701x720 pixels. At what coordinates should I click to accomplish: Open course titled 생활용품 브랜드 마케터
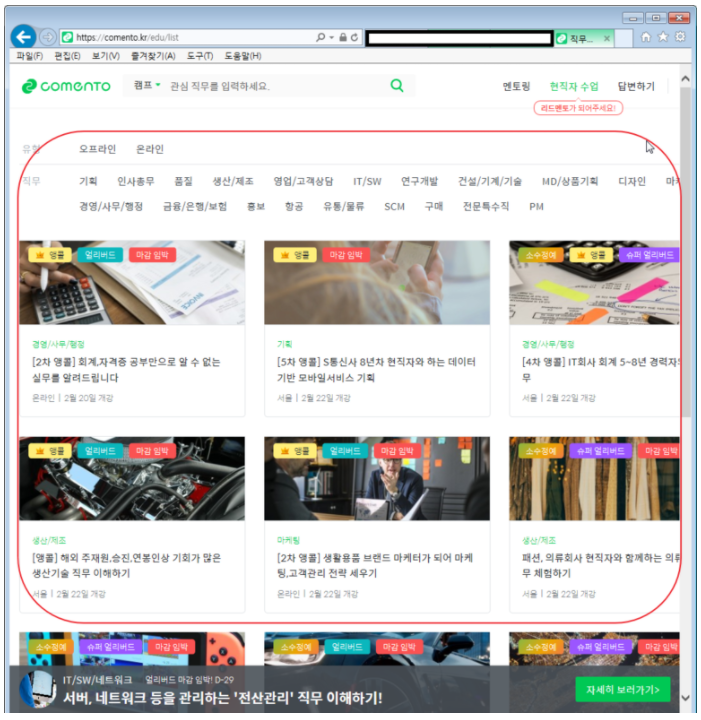point(375,566)
